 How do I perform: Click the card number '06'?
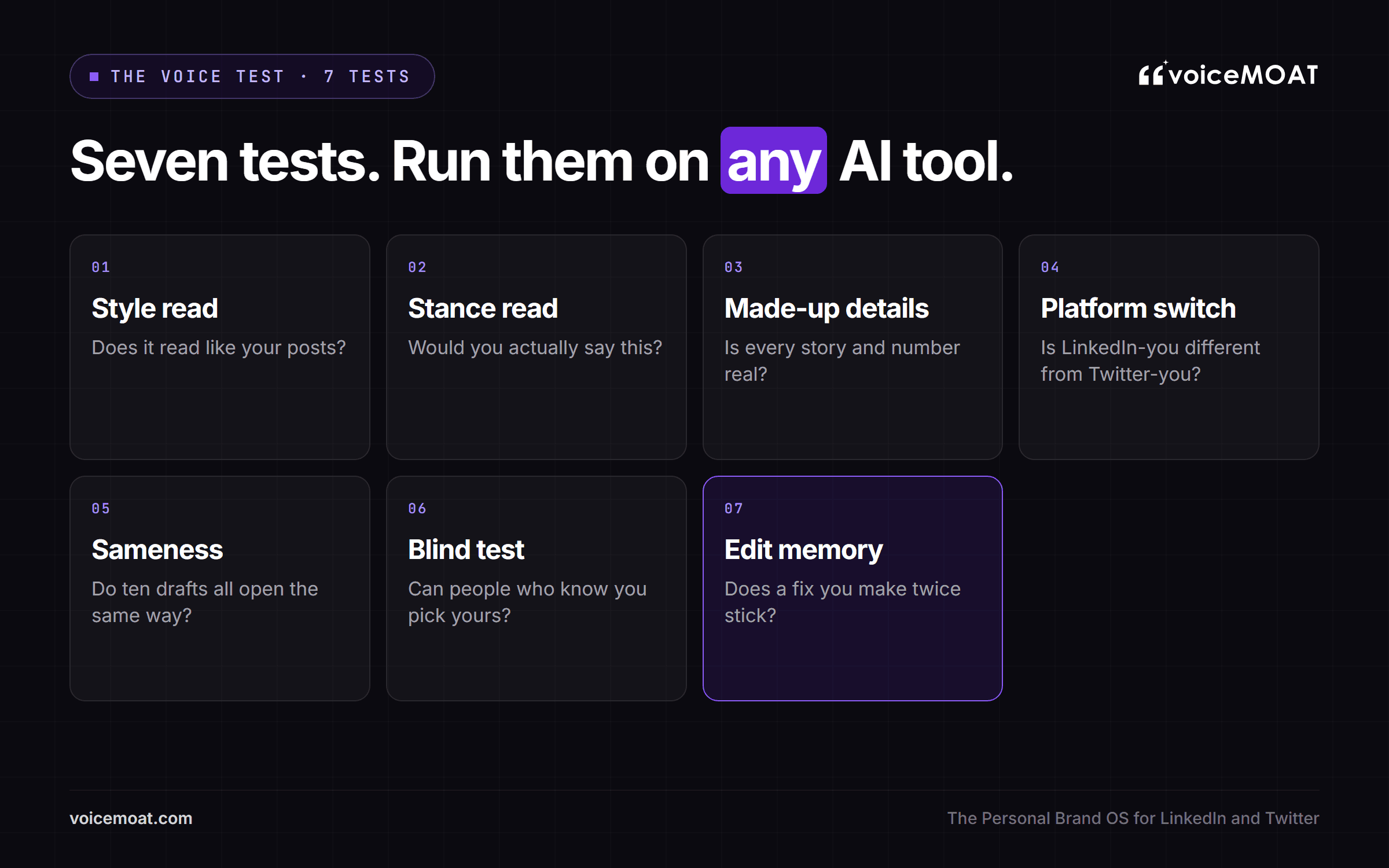click(x=417, y=508)
